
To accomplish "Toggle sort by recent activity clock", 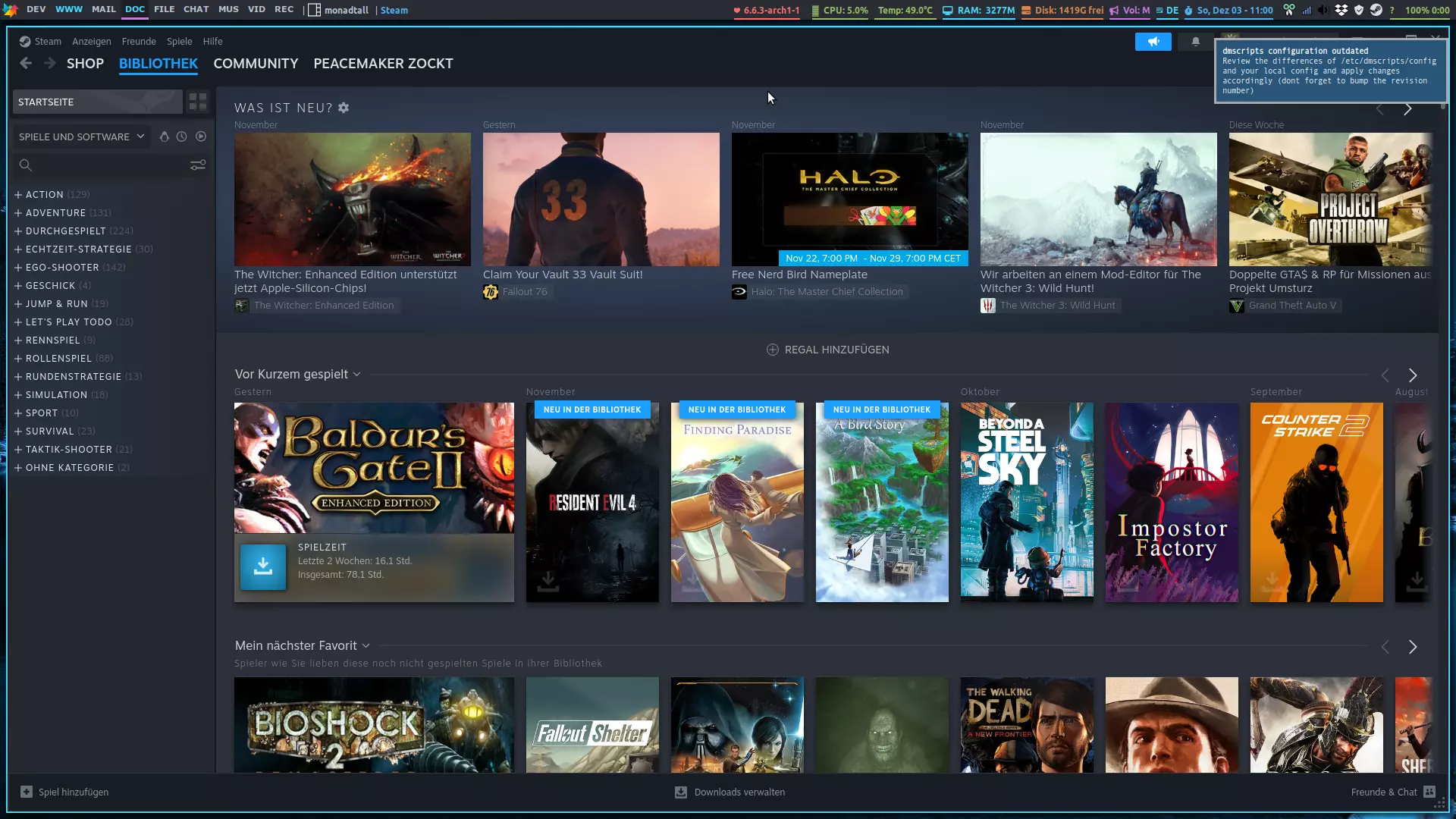I will click(182, 136).
